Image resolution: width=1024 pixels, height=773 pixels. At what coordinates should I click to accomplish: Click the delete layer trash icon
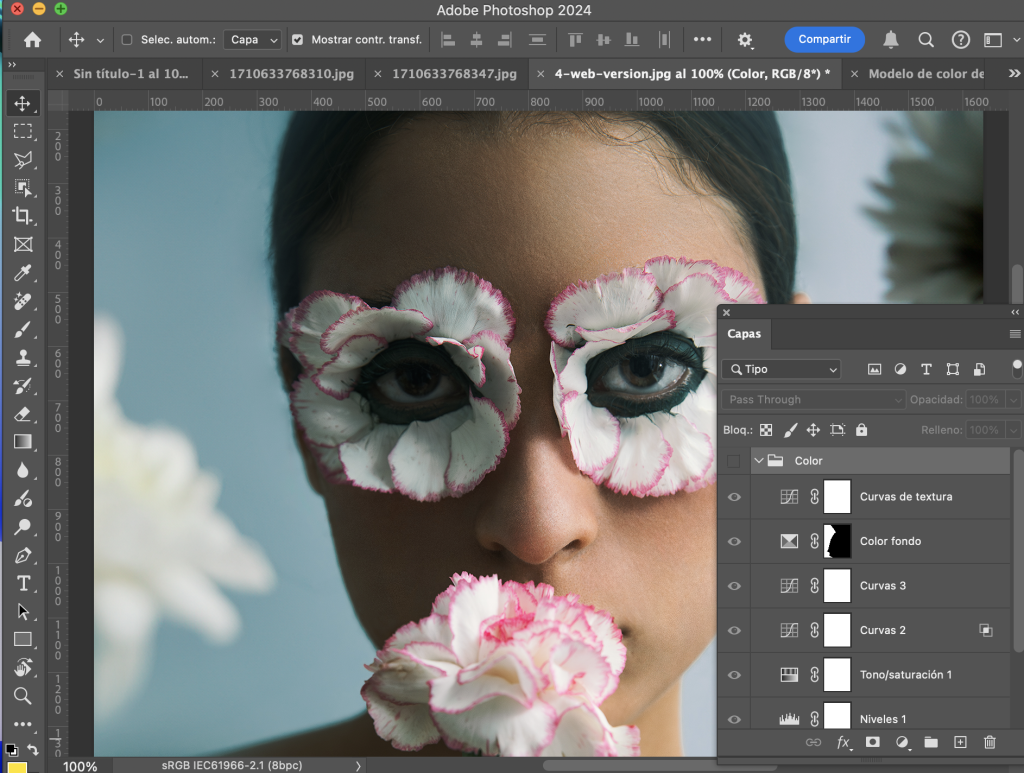pyautogui.click(x=990, y=742)
